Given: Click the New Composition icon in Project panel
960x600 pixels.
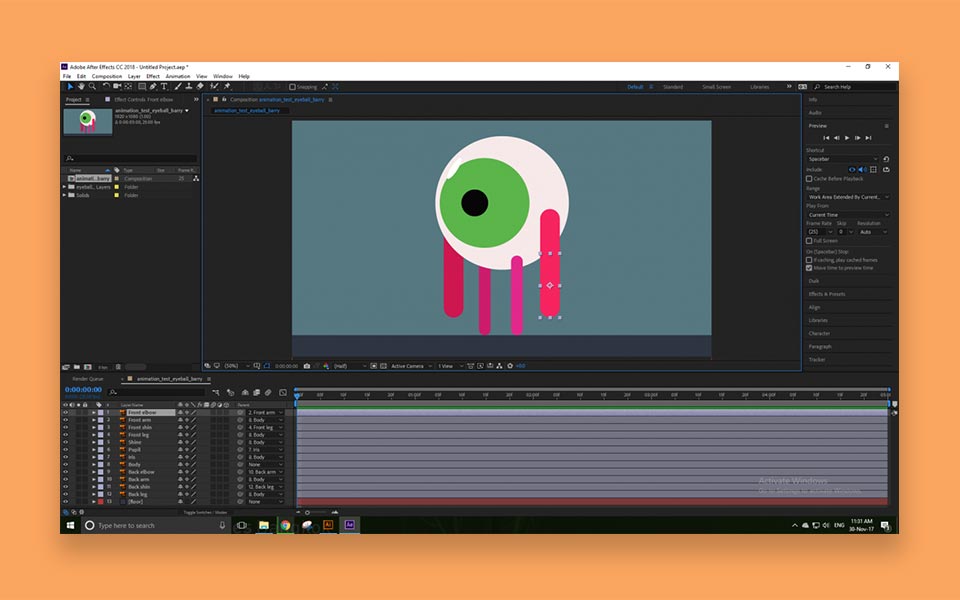Looking at the screenshot, I should point(88,367).
